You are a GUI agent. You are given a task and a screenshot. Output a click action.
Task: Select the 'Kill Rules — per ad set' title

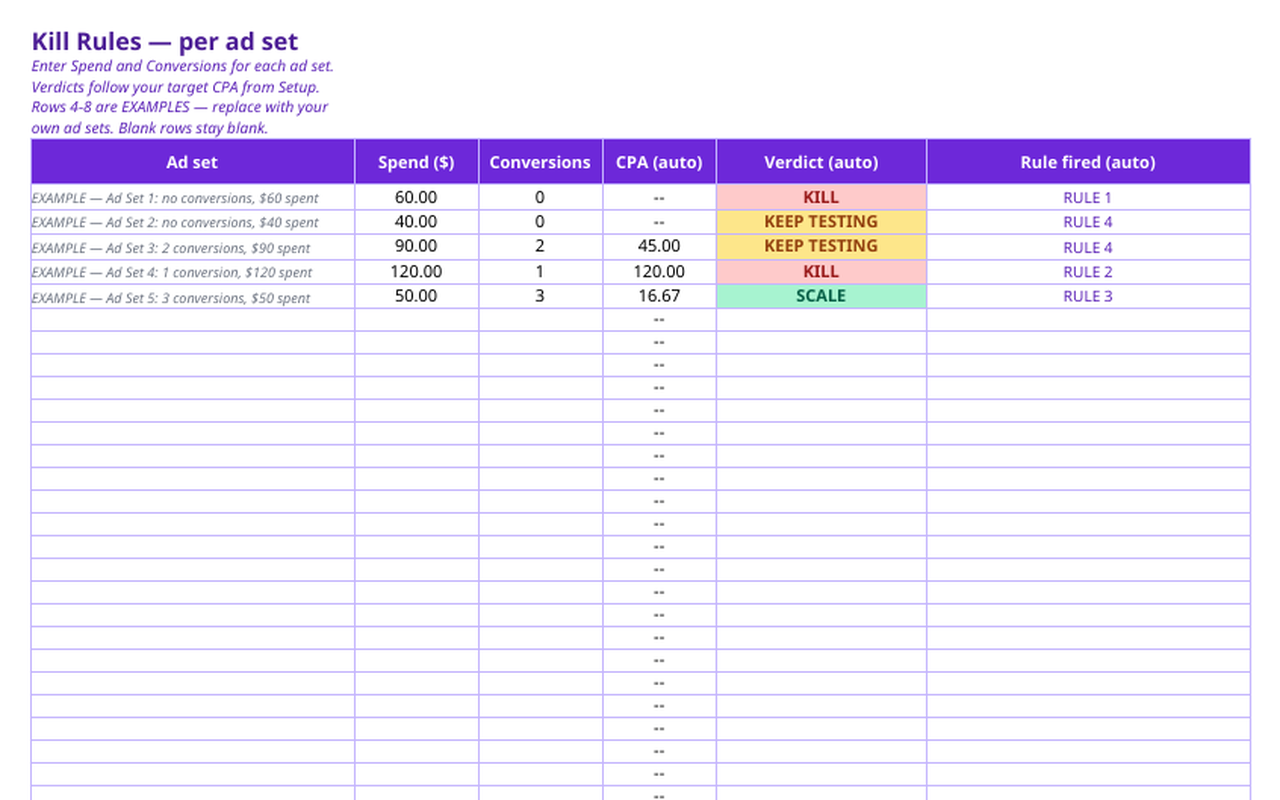[165, 41]
